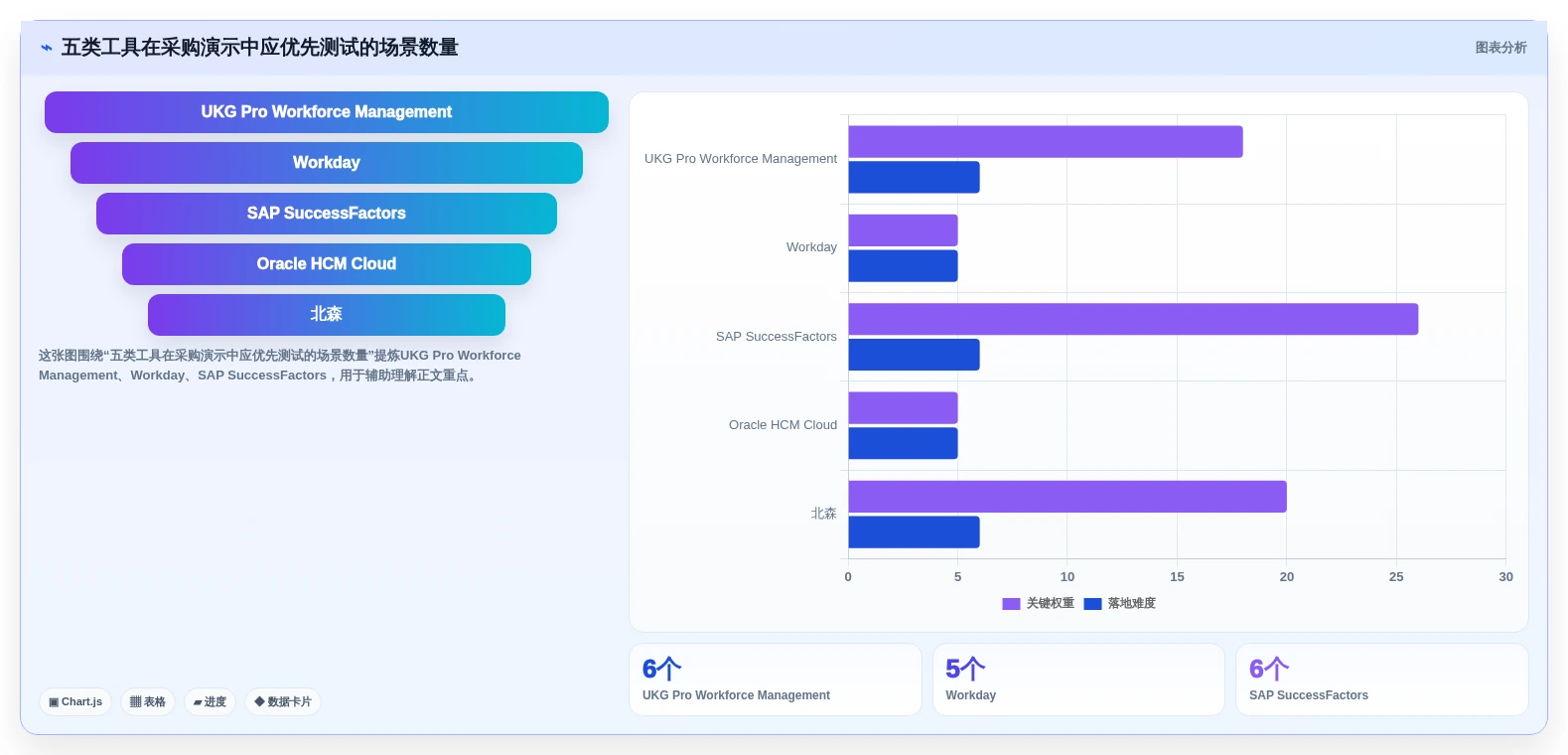This screenshot has width=1568, height=755.
Task: Open the 5个 Workday data card
Action: [x=1078, y=679]
